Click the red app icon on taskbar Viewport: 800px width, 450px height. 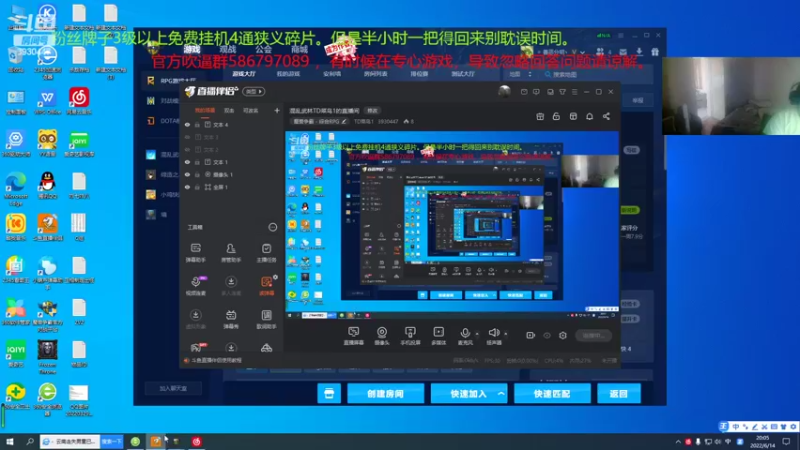coord(196,441)
